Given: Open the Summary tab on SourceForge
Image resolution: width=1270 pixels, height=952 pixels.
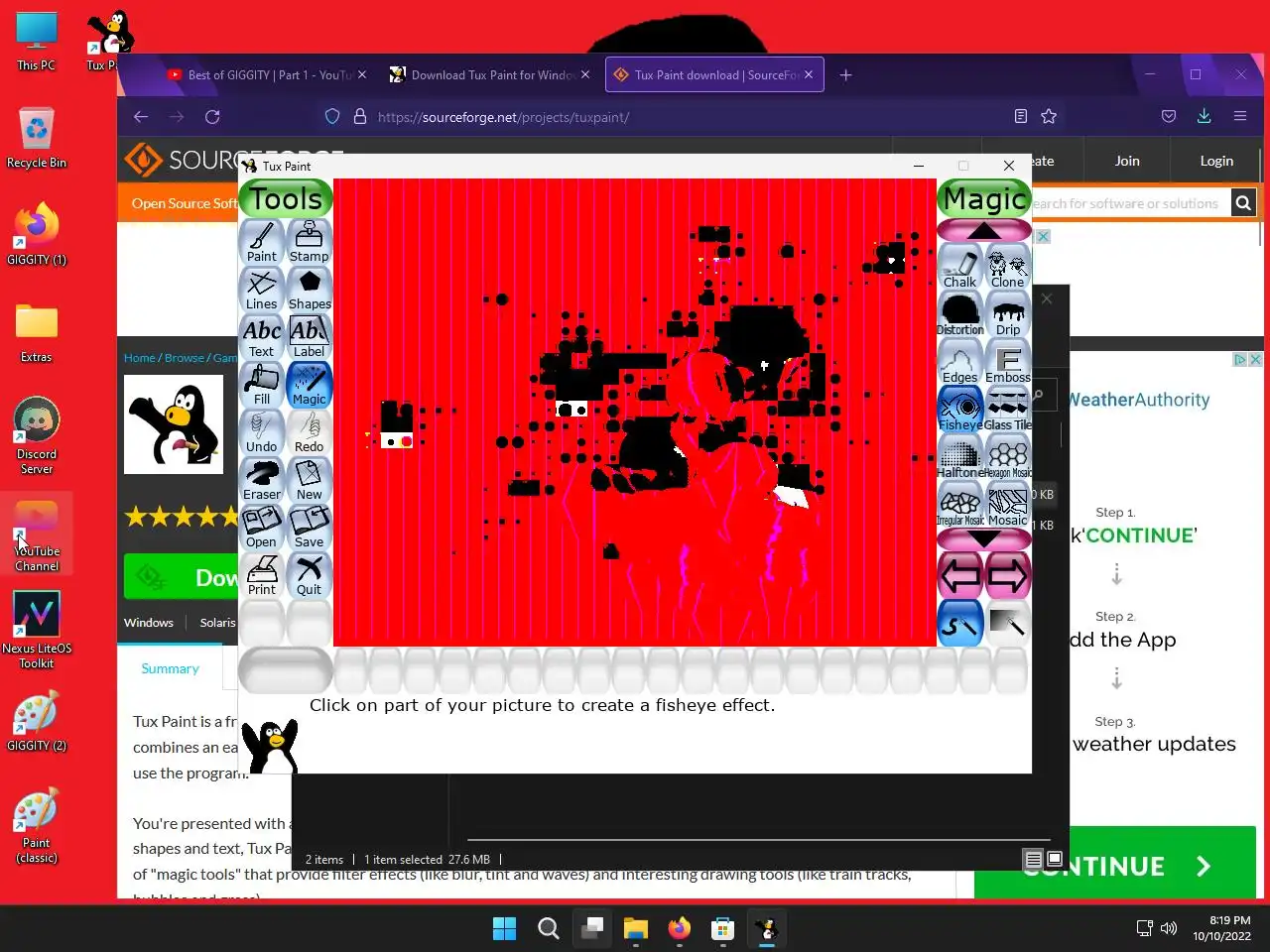Looking at the screenshot, I should click(170, 668).
